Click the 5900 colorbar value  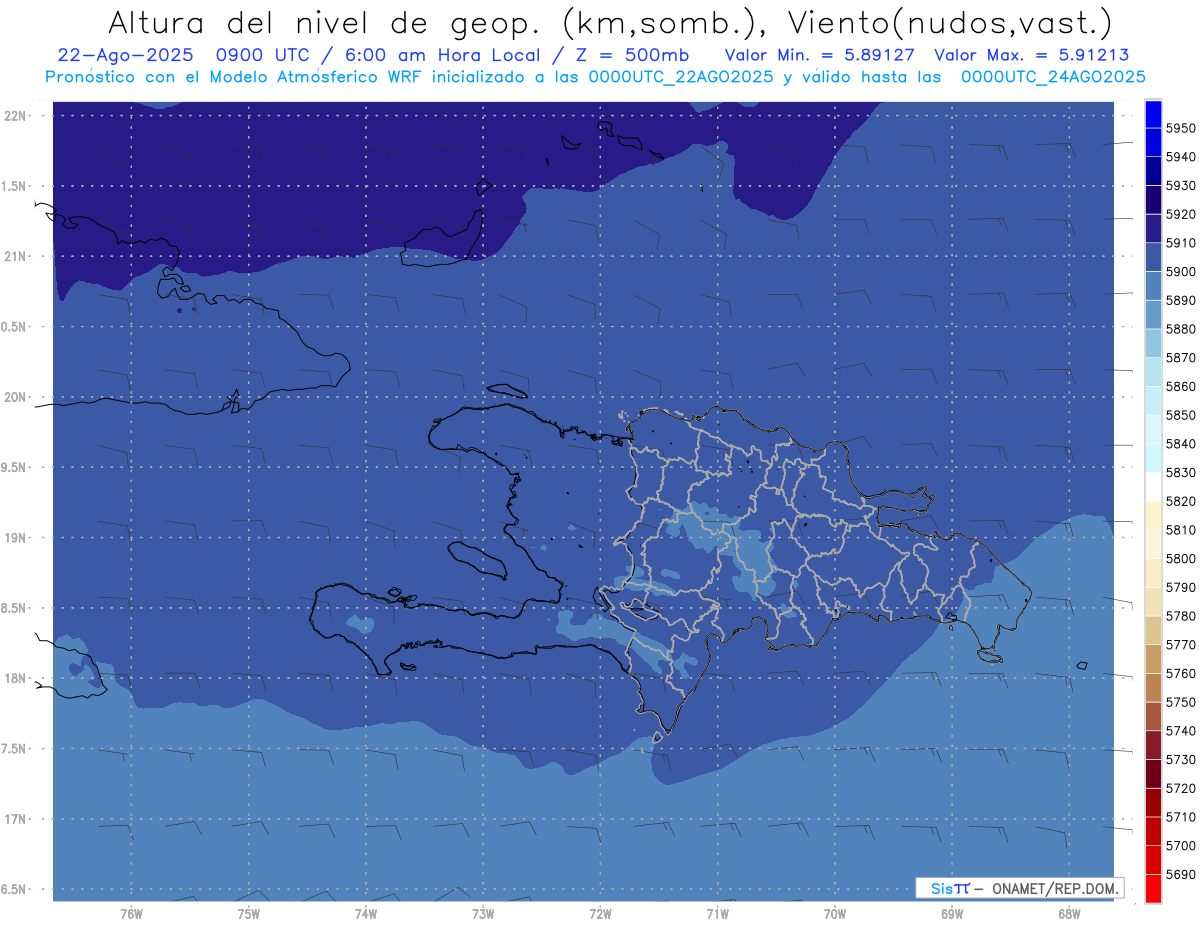coord(1180,272)
